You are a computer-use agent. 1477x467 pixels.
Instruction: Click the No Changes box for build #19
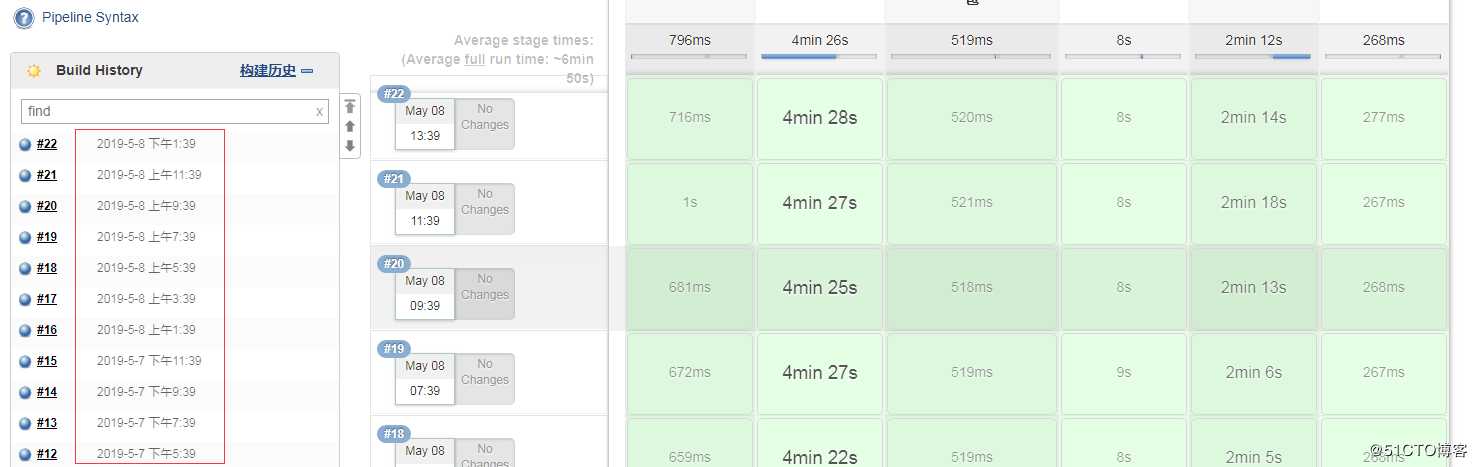[485, 380]
